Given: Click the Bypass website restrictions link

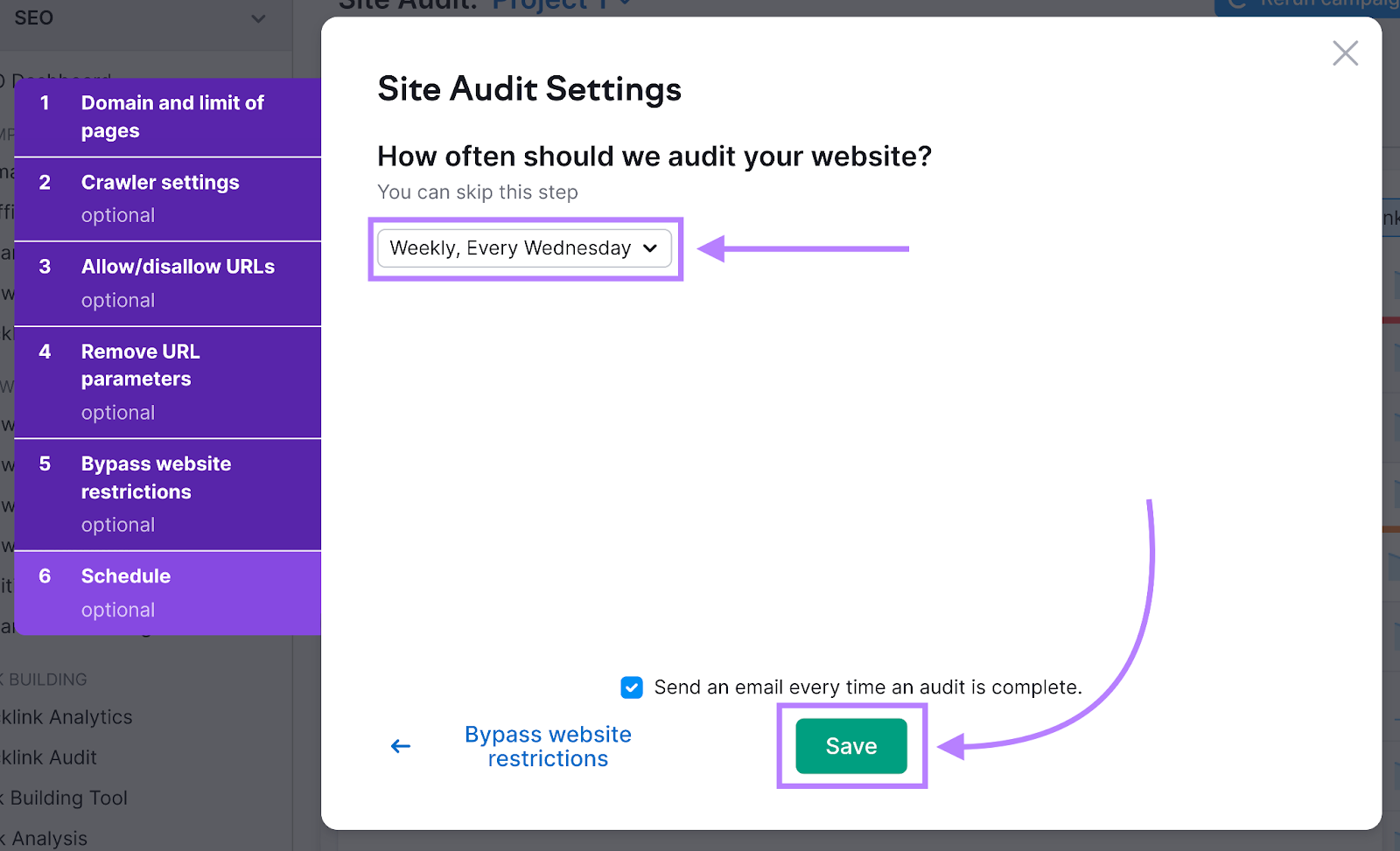Looking at the screenshot, I should tap(548, 745).
